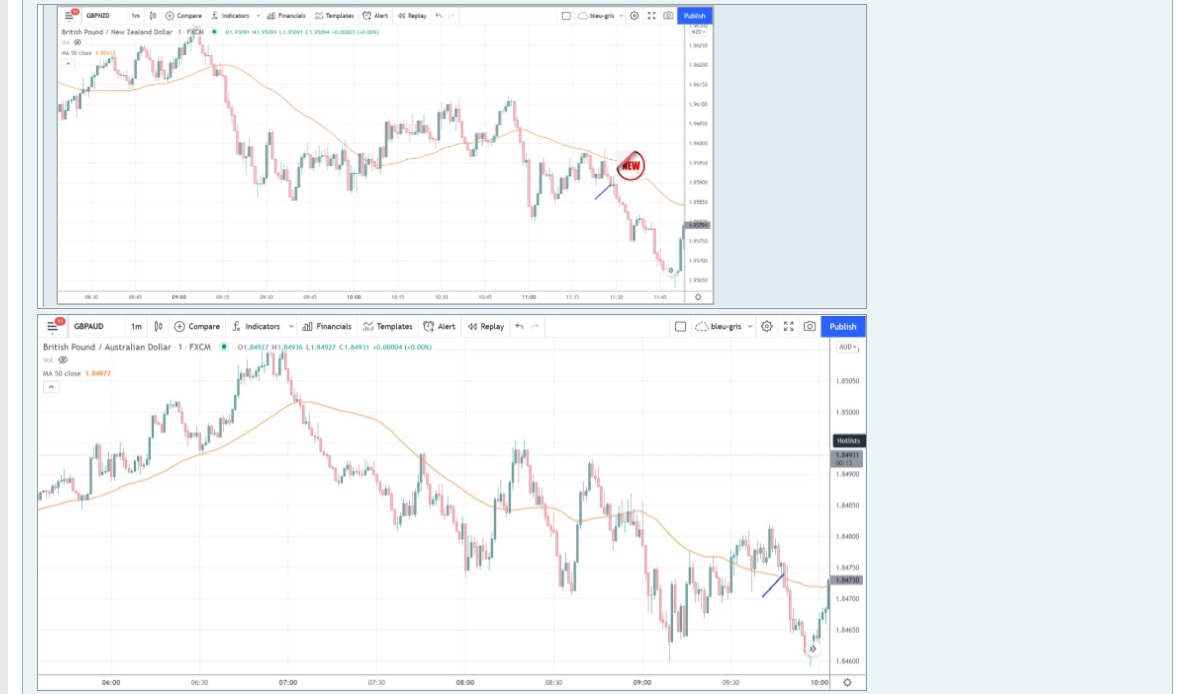Create an Alert in GBPNZD chart
Image resolution: width=1179 pixels, height=694 pixels.
click(375, 16)
